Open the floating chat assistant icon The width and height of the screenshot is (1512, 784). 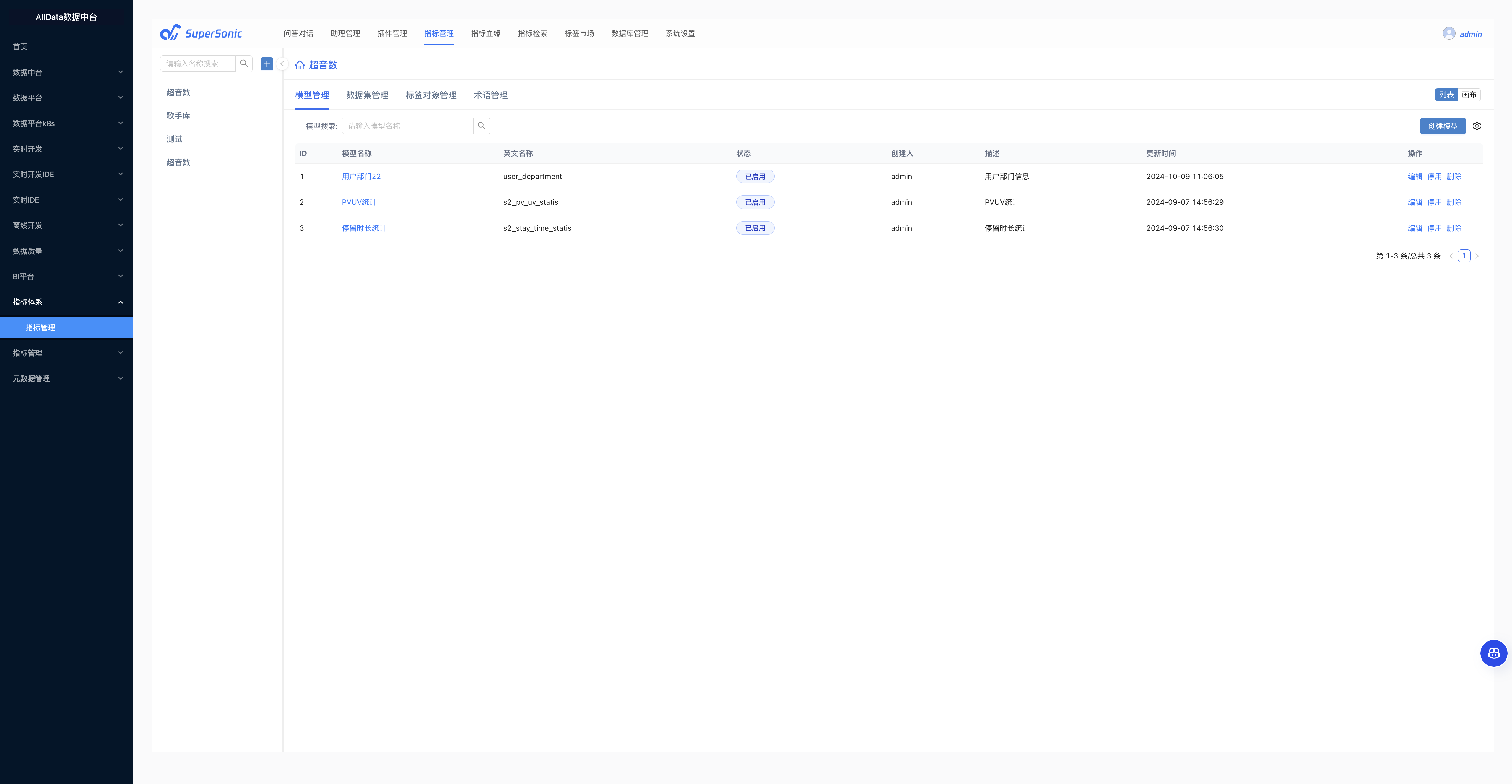pyautogui.click(x=1494, y=653)
